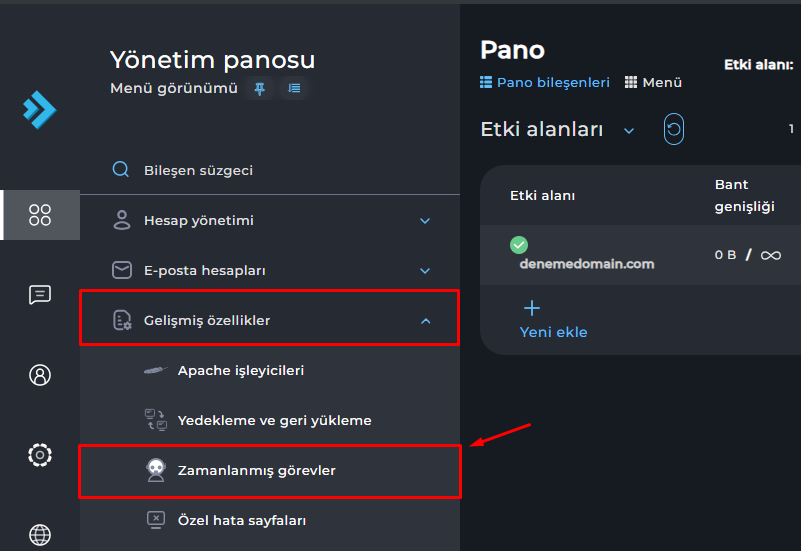
Task: Click the Bileşen süzgeci search field
Action: point(198,170)
